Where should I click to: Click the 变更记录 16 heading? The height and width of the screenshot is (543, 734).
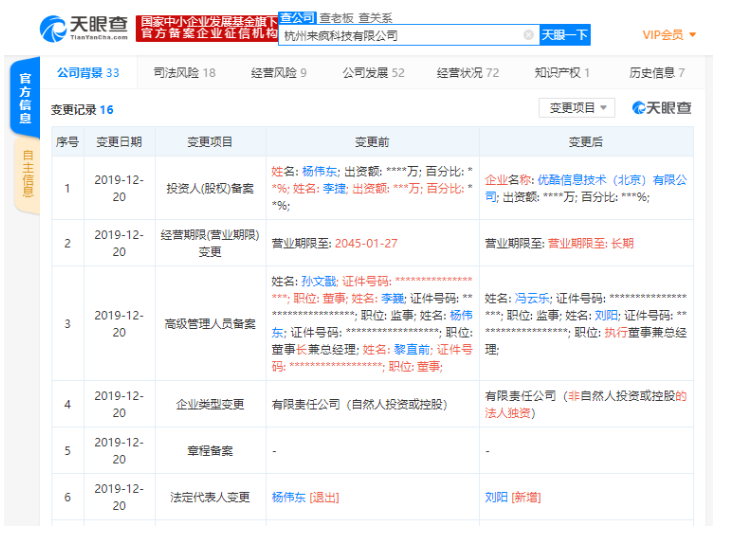pyautogui.click(x=82, y=110)
